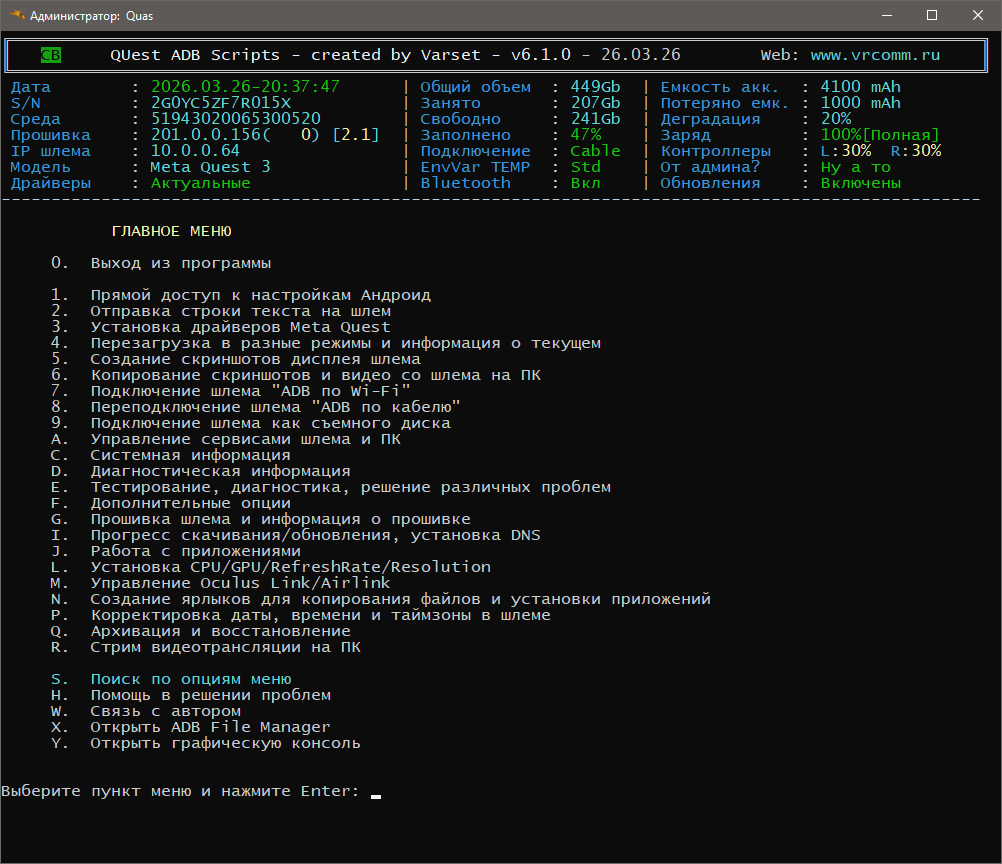
Task: Select 'Создание скриншотов дисплея шлема'
Action: 256,359
